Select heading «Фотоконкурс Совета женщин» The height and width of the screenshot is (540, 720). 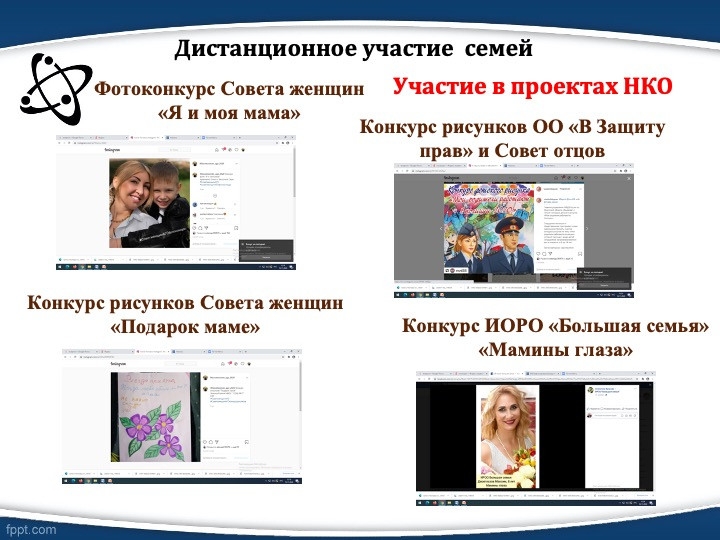(229, 89)
